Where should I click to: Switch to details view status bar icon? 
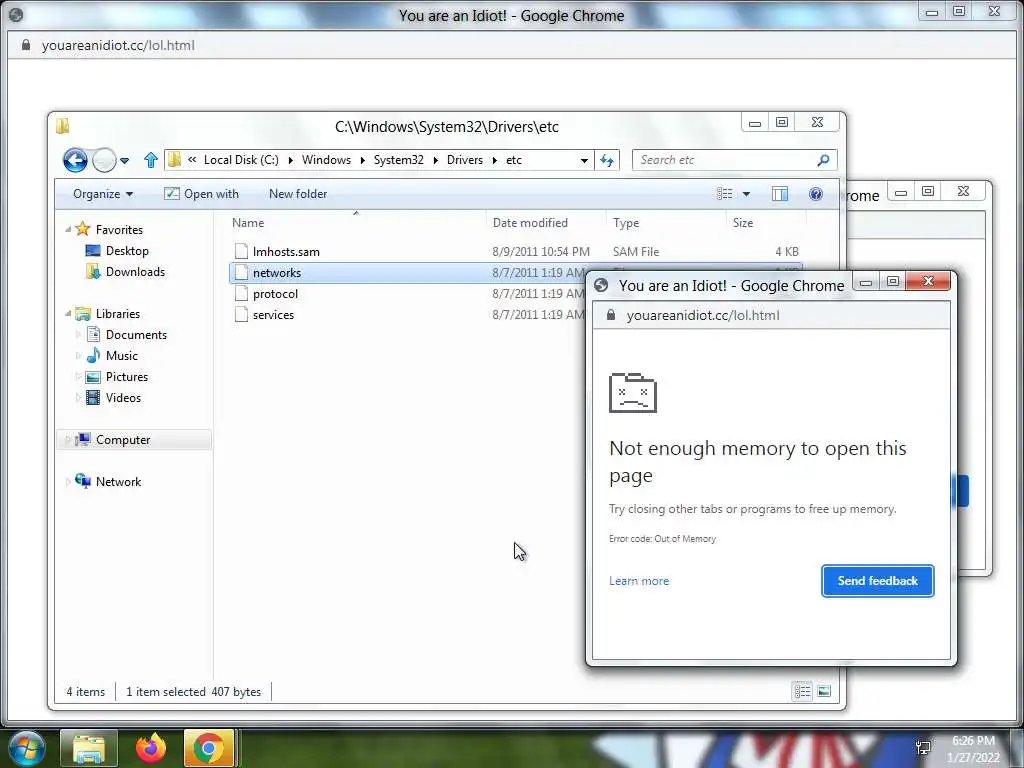[x=803, y=691]
